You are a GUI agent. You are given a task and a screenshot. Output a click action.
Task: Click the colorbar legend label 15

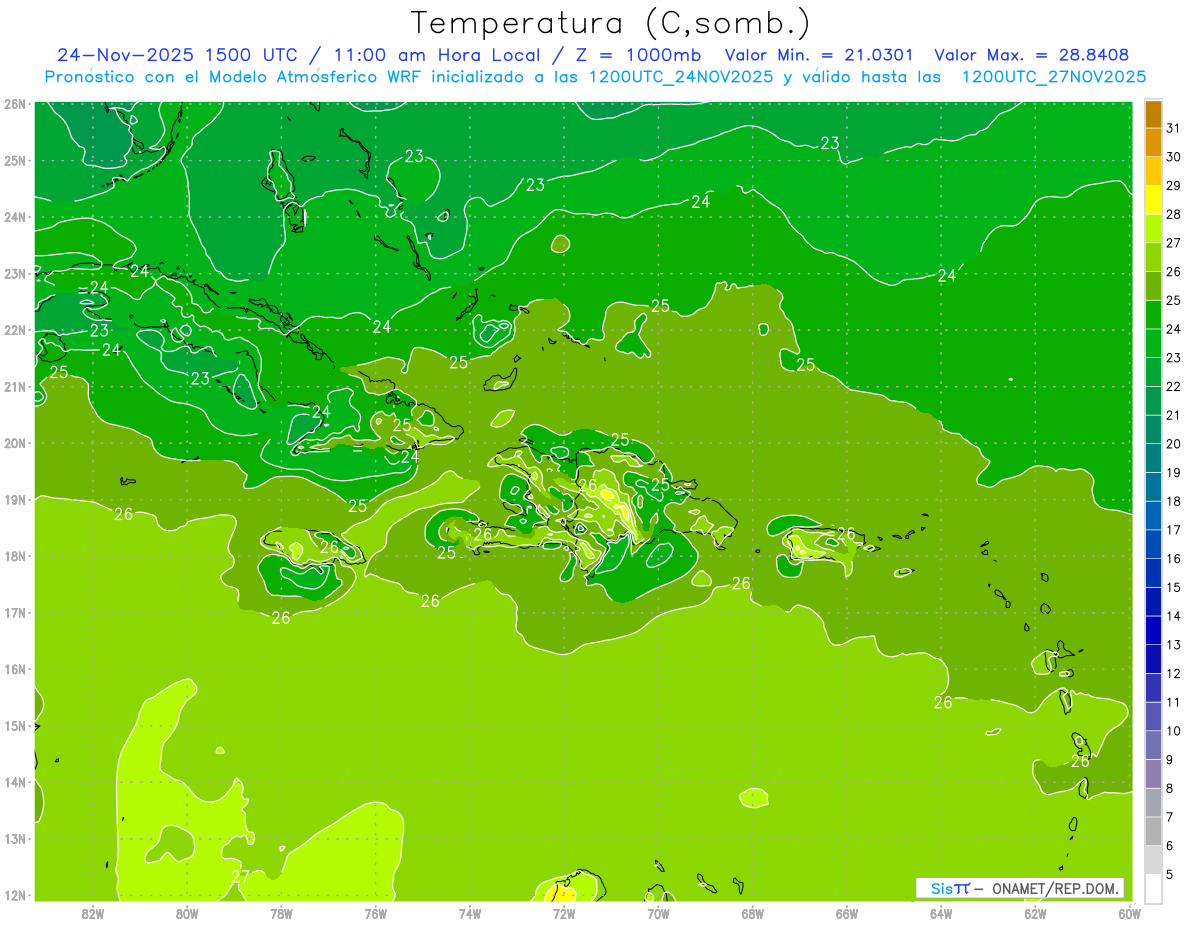[x=1173, y=587]
